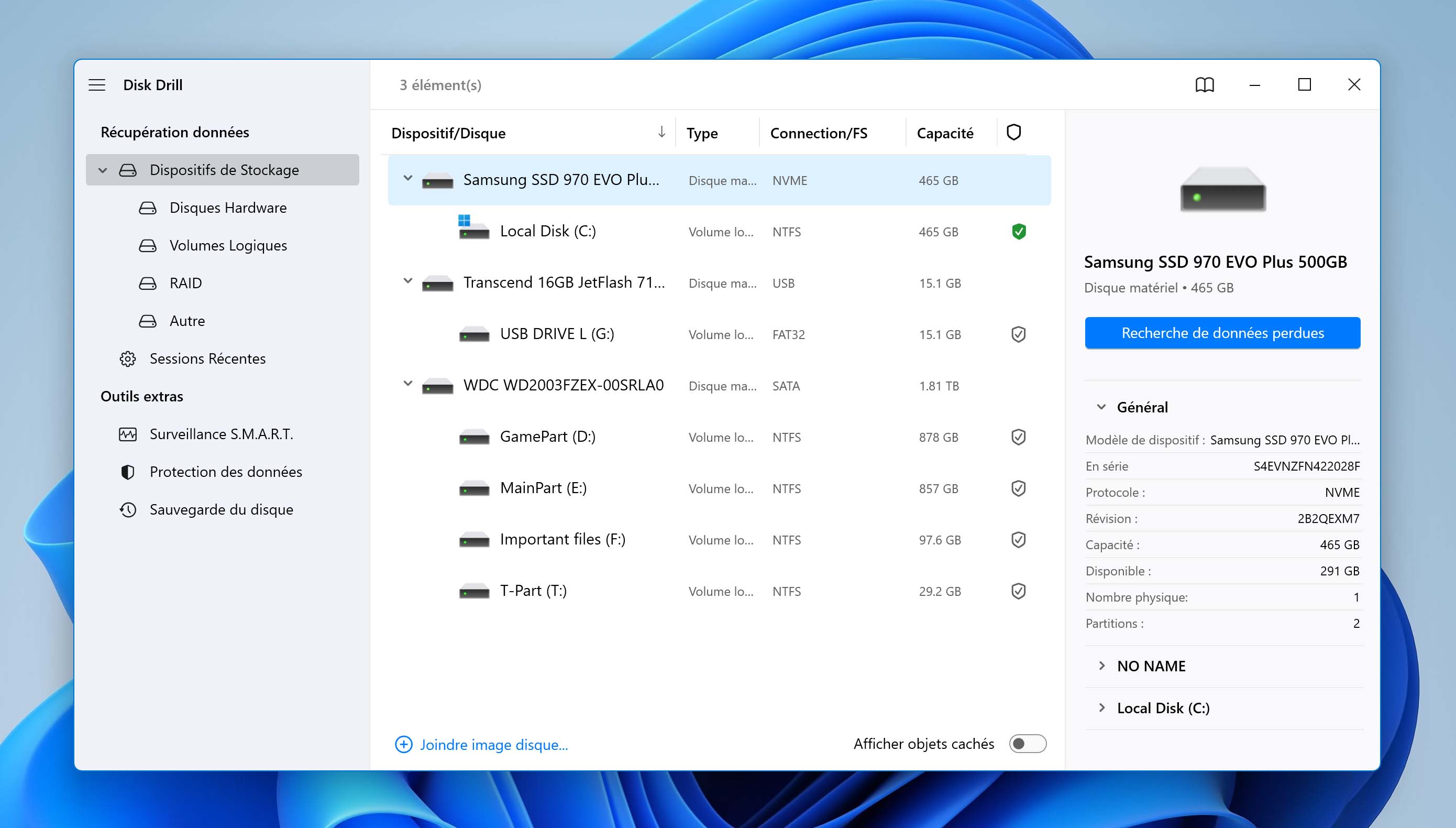Click the shield icon for MainPart (E:)
The width and height of the screenshot is (1456, 828).
click(1018, 488)
